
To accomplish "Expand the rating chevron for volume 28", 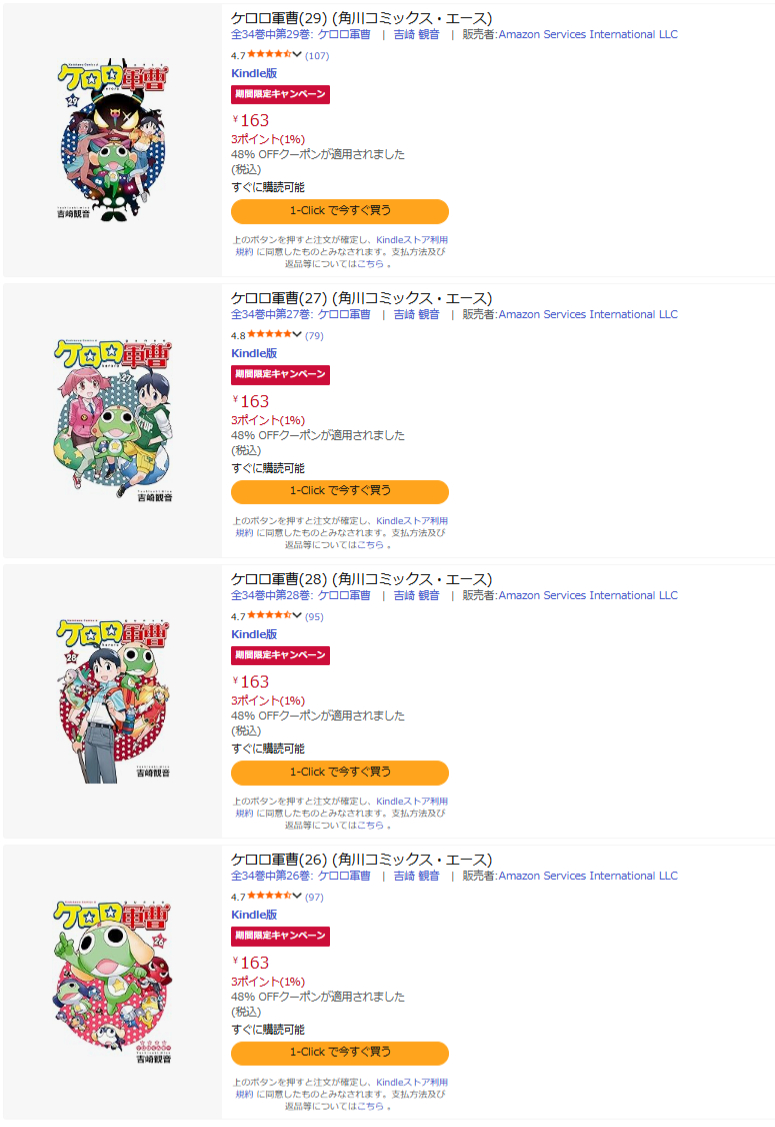I will pyautogui.click(x=297, y=616).
